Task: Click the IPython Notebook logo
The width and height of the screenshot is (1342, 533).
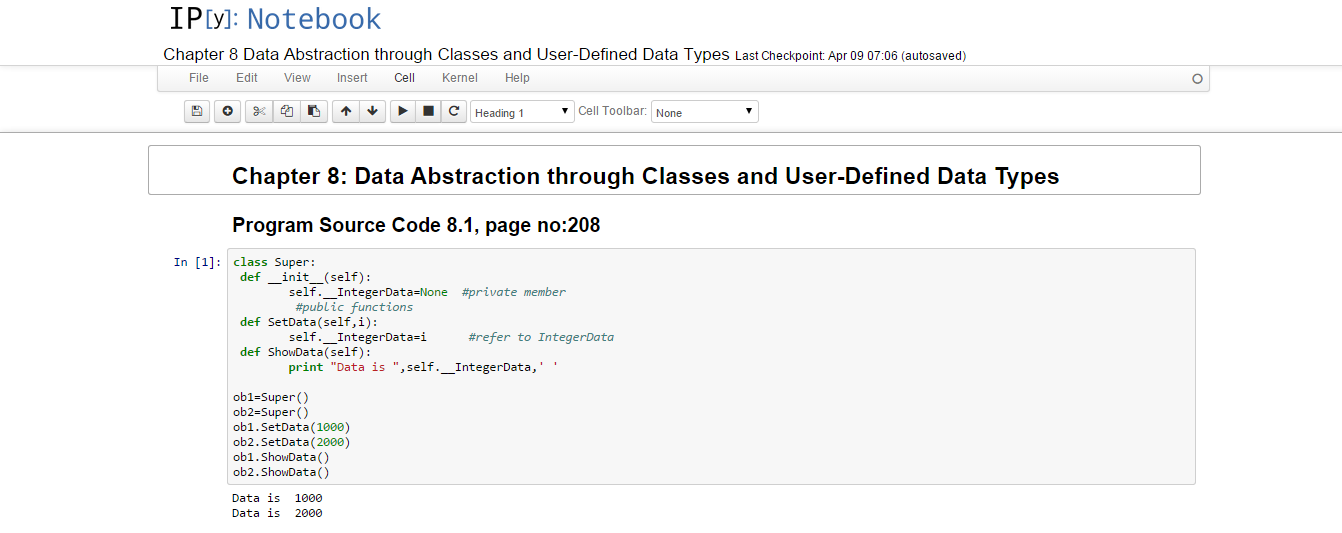Action: [275, 19]
